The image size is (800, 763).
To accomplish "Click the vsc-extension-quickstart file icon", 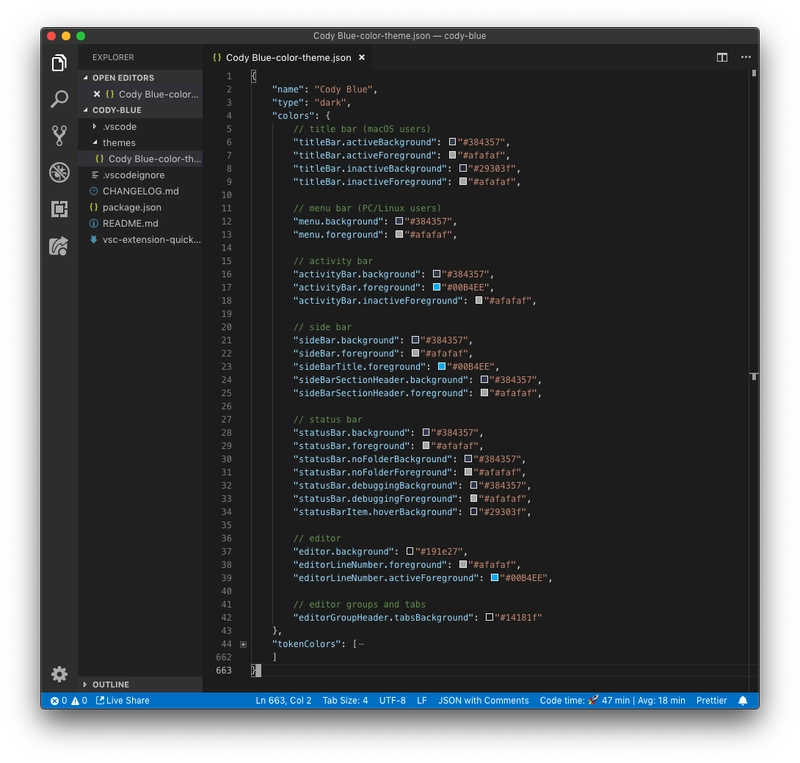I will tap(94, 239).
